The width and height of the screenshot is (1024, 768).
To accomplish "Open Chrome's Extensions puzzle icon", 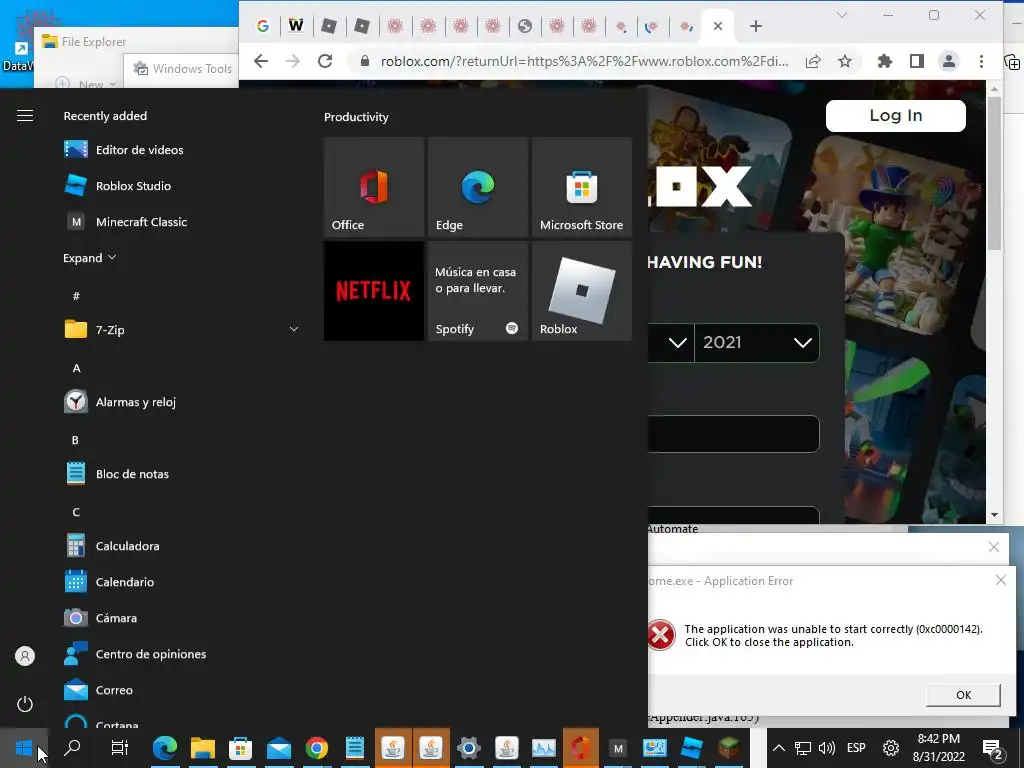I will point(885,61).
